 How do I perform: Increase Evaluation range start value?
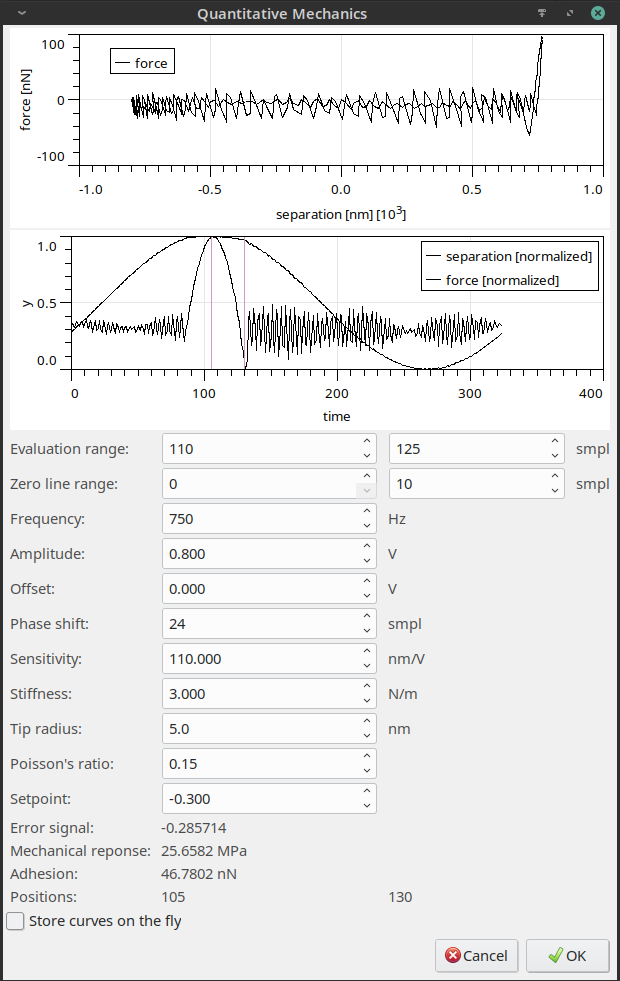[367, 442]
